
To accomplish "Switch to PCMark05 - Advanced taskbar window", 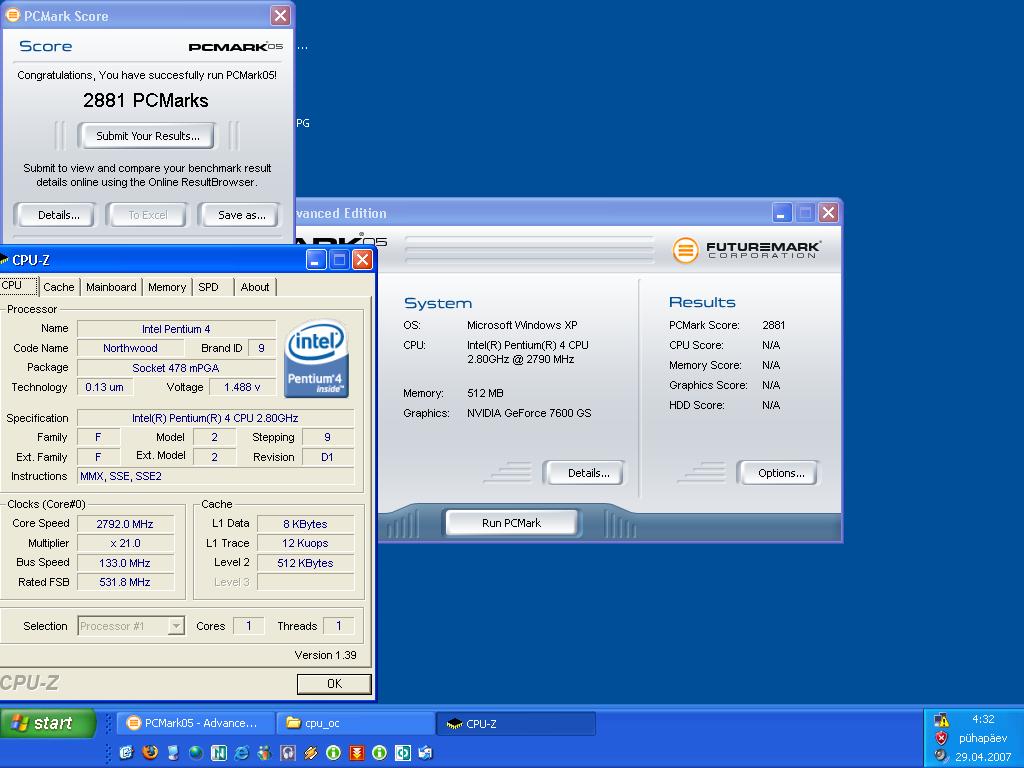I will point(195,723).
